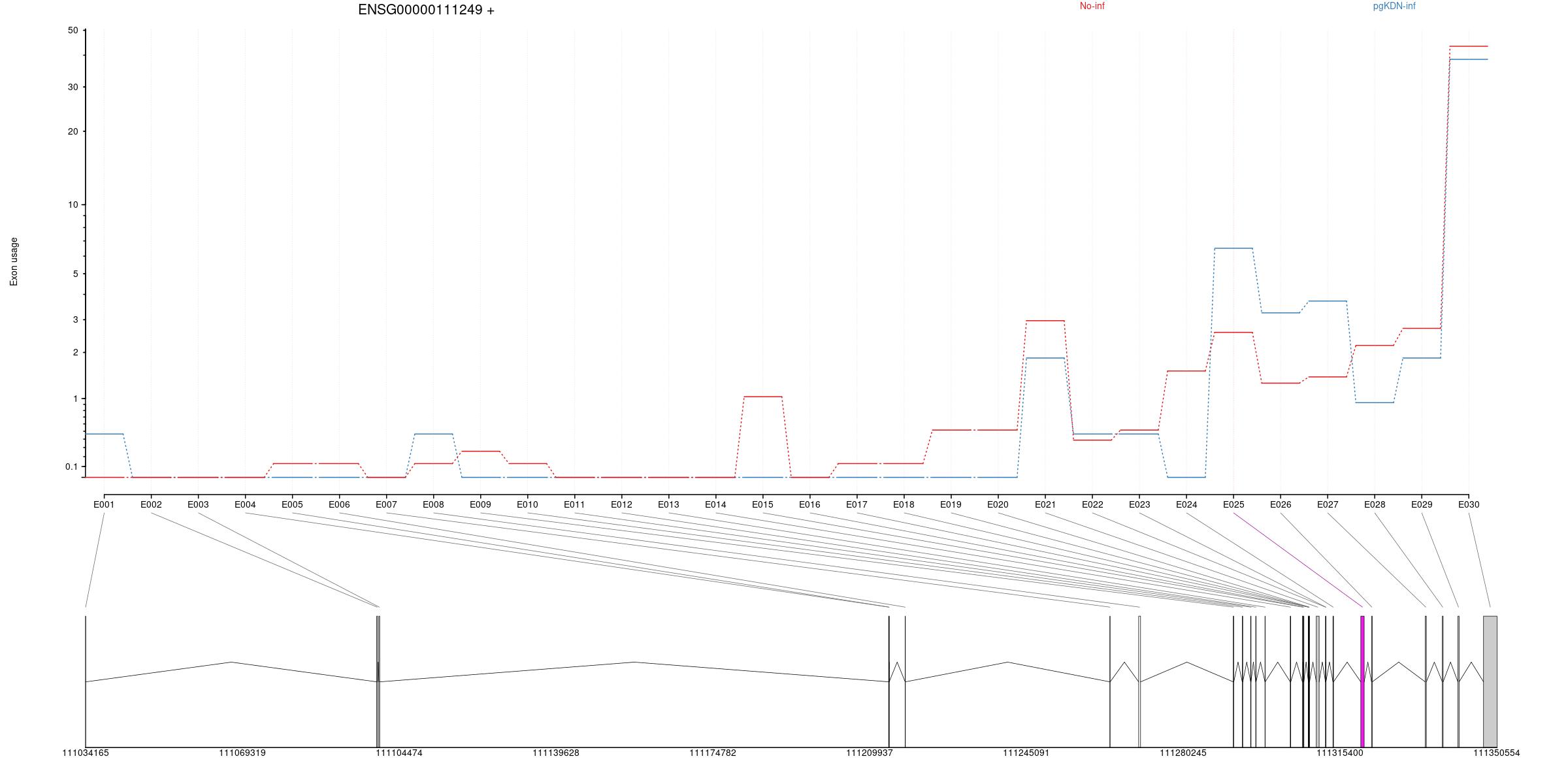Click genomic coordinate 111245091
Viewport: 1568px width, 784px height.
(1026, 753)
